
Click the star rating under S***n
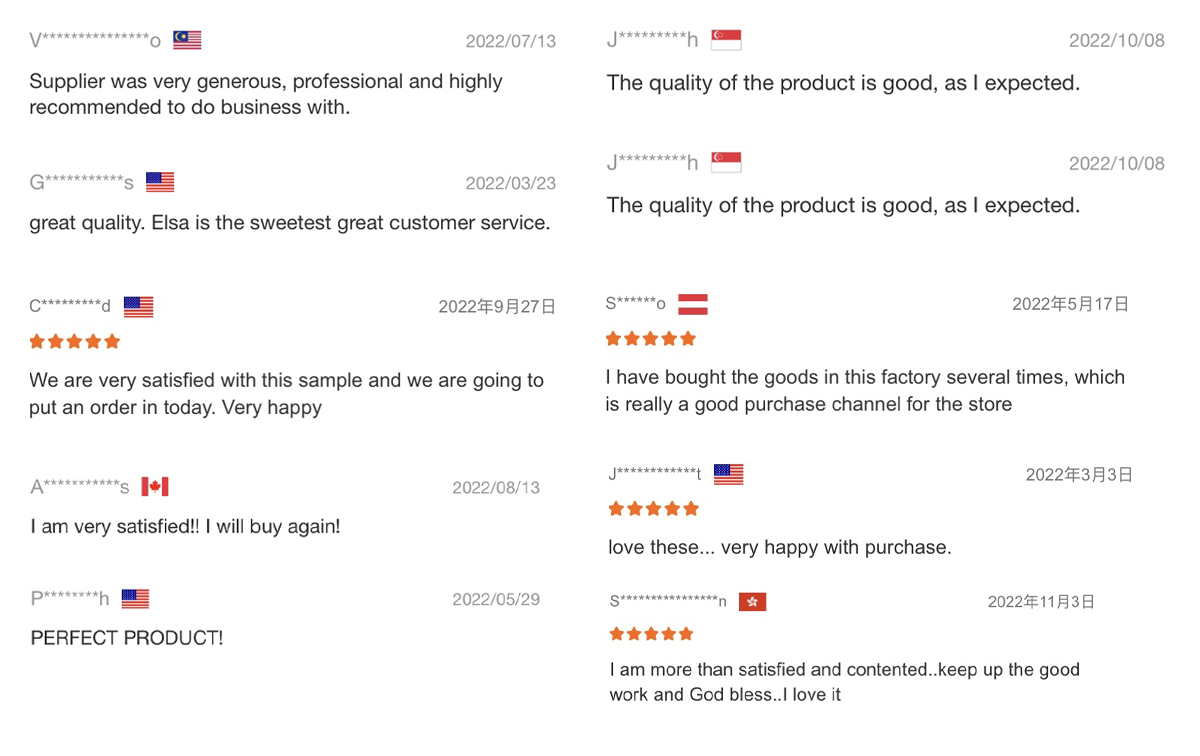651,634
